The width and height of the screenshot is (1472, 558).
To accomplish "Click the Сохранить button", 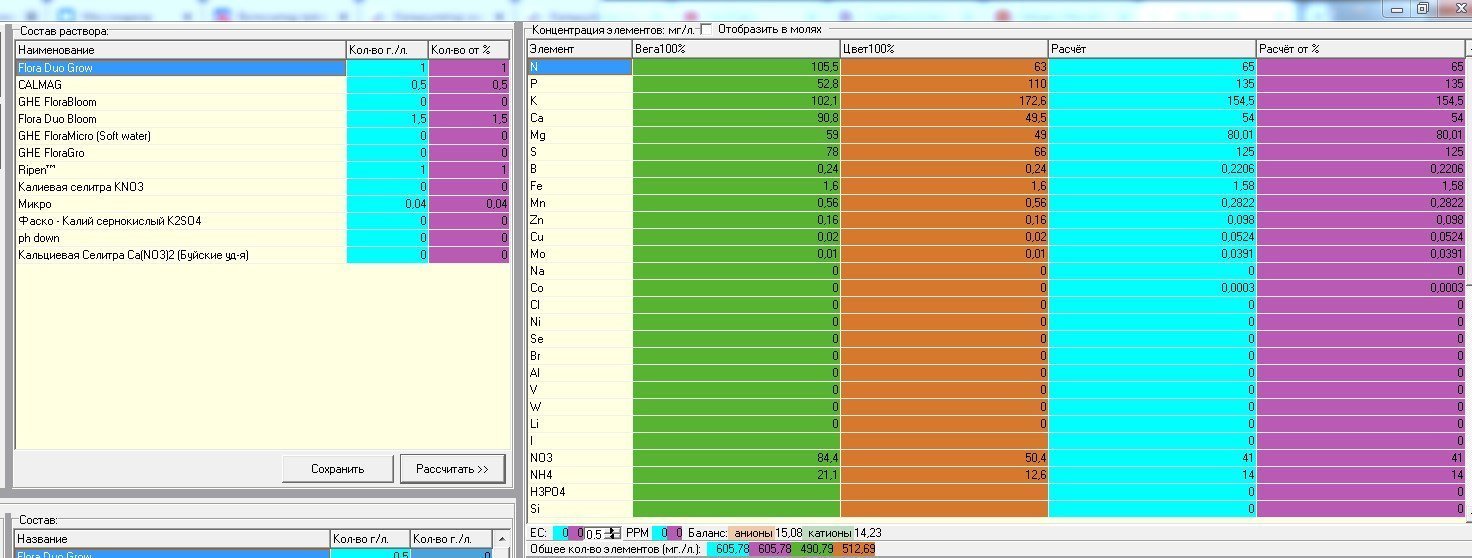I will click(x=338, y=468).
